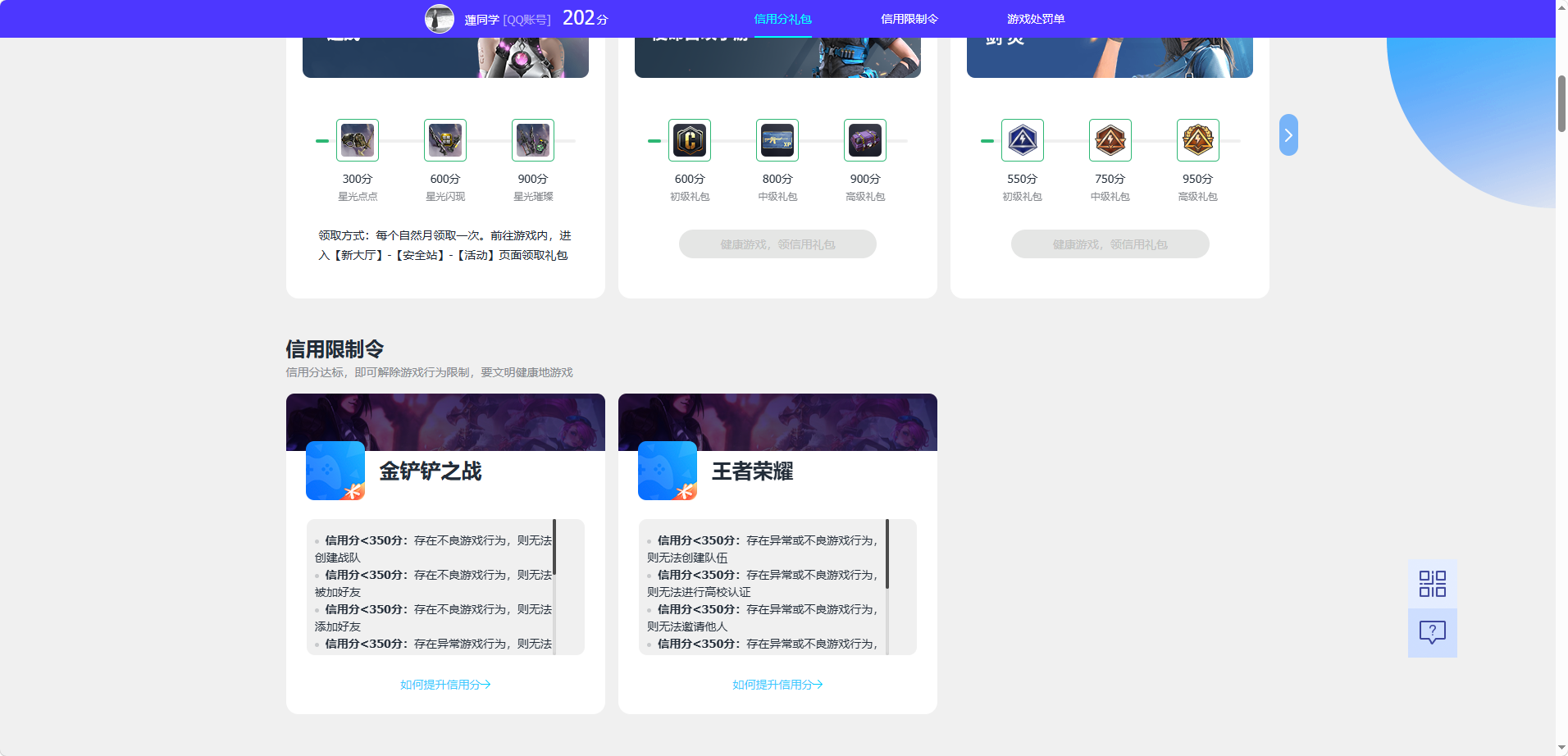Click the 600分 星光闪现 reward icon
1568x756 pixels.
445,140
